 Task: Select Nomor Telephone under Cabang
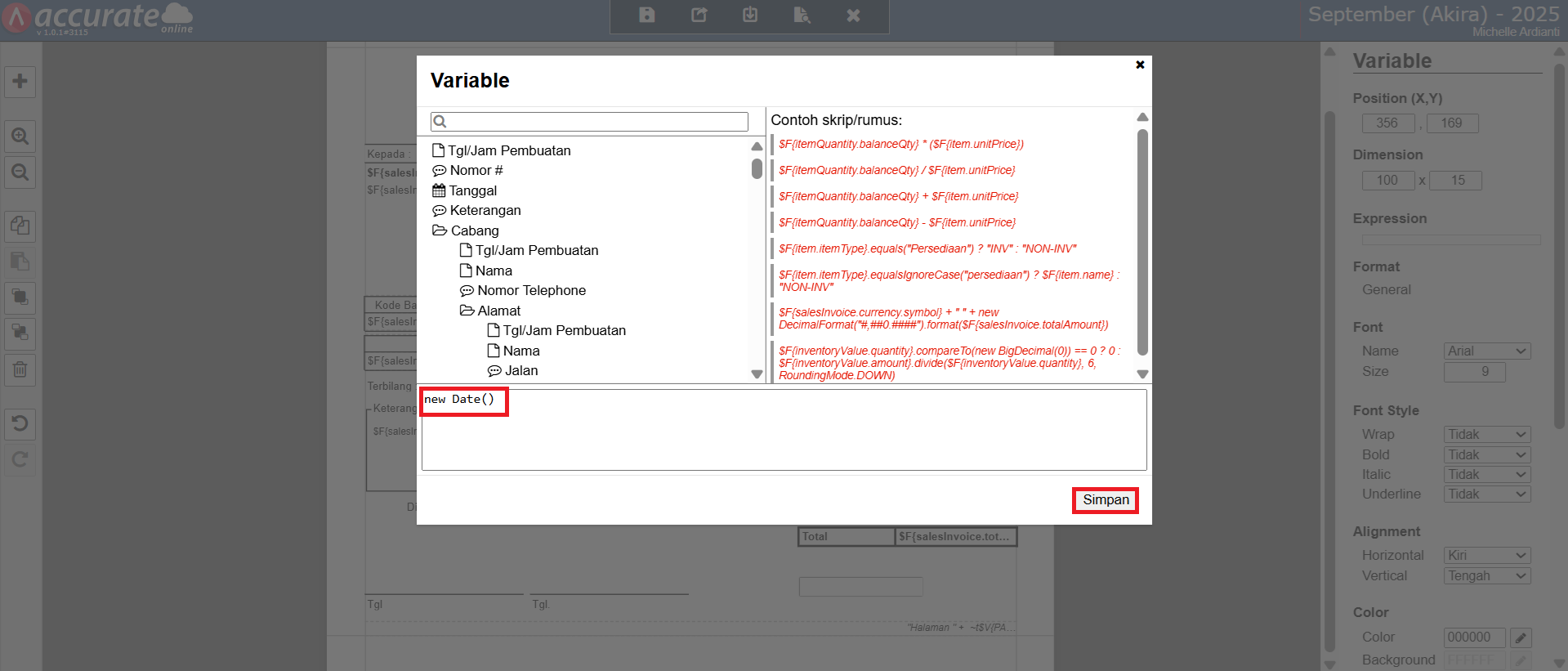coord(531,291)
